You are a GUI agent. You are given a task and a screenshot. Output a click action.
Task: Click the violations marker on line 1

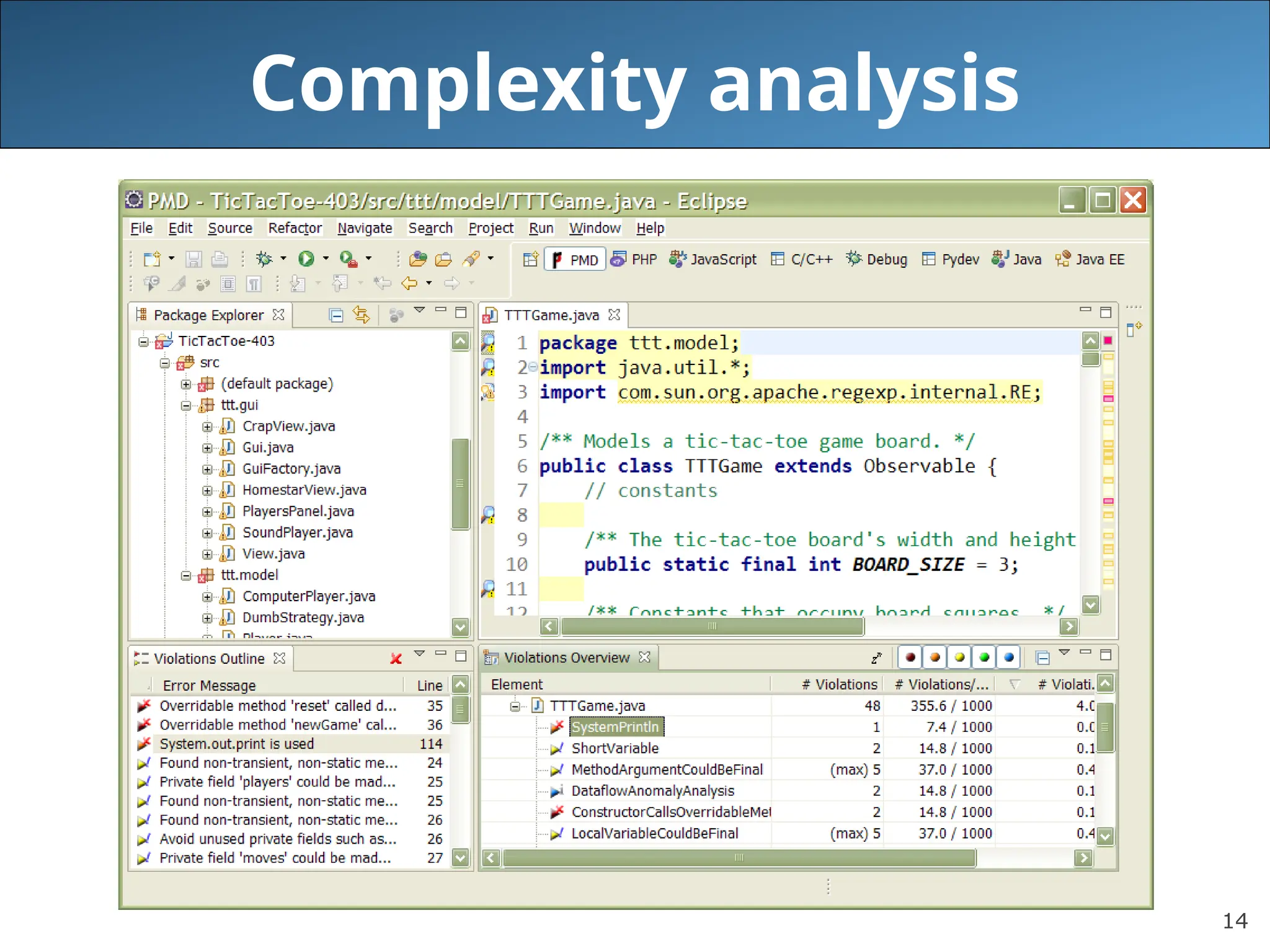coord(489,342)
